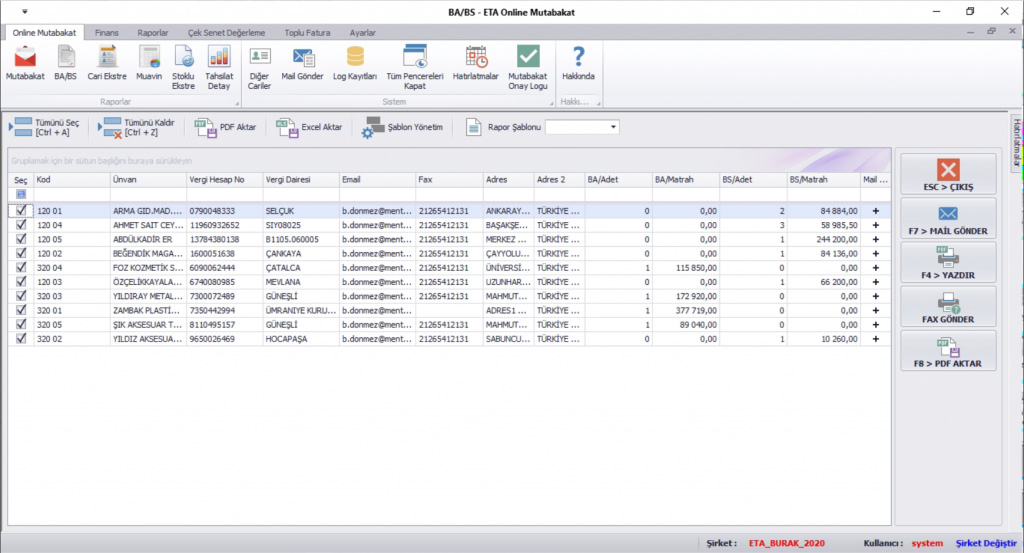
Task: Uncheck the 120 03 ÖZÇELİKKAYALA checkbox
Action: (x=21, y=281)
